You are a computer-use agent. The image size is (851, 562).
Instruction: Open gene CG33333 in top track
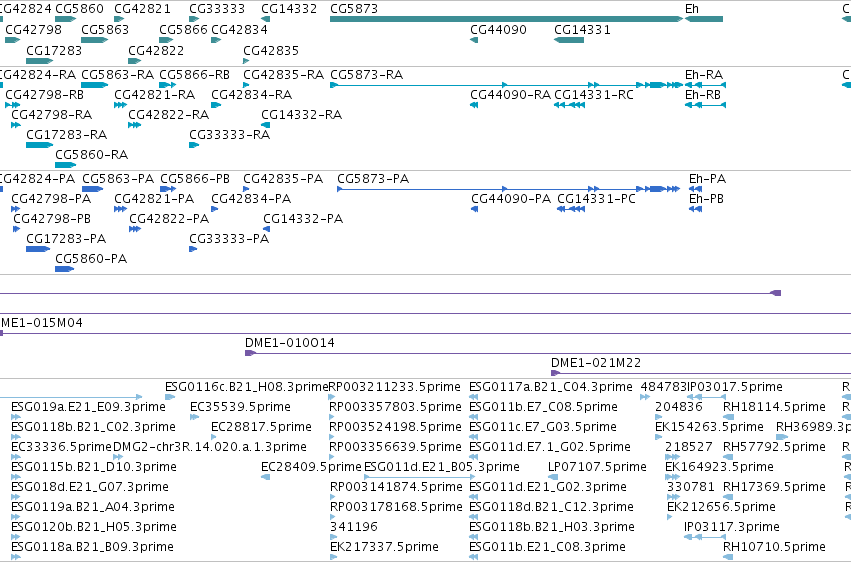coord(217,9)
